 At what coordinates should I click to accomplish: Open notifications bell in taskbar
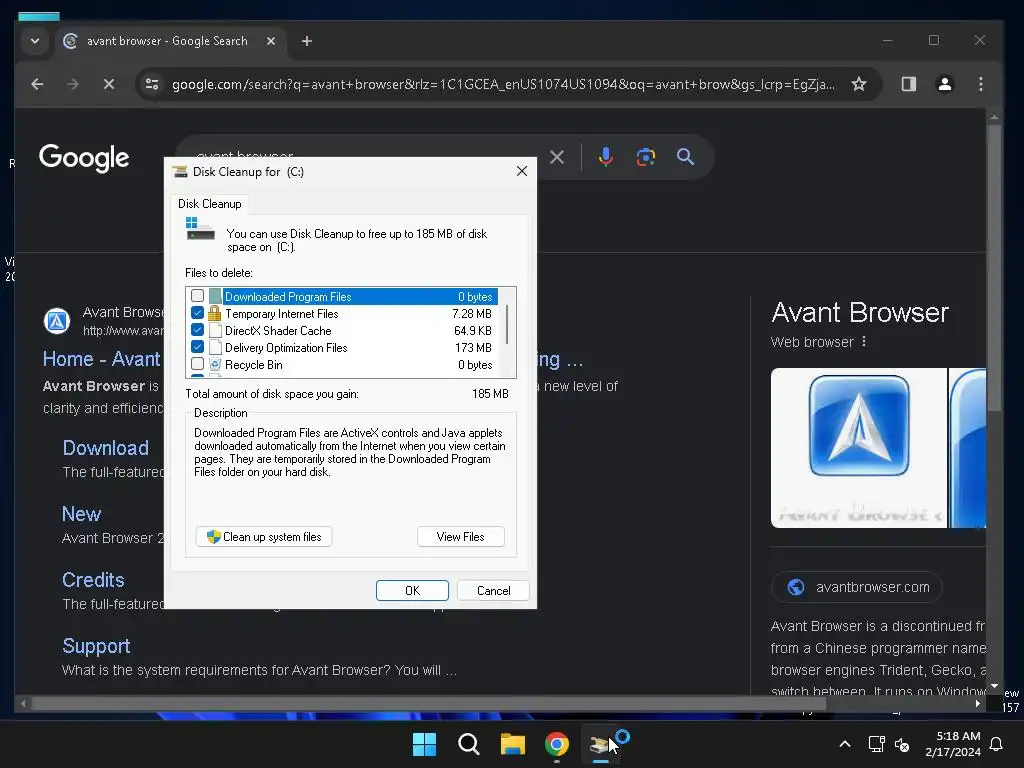tap(997, 744)
